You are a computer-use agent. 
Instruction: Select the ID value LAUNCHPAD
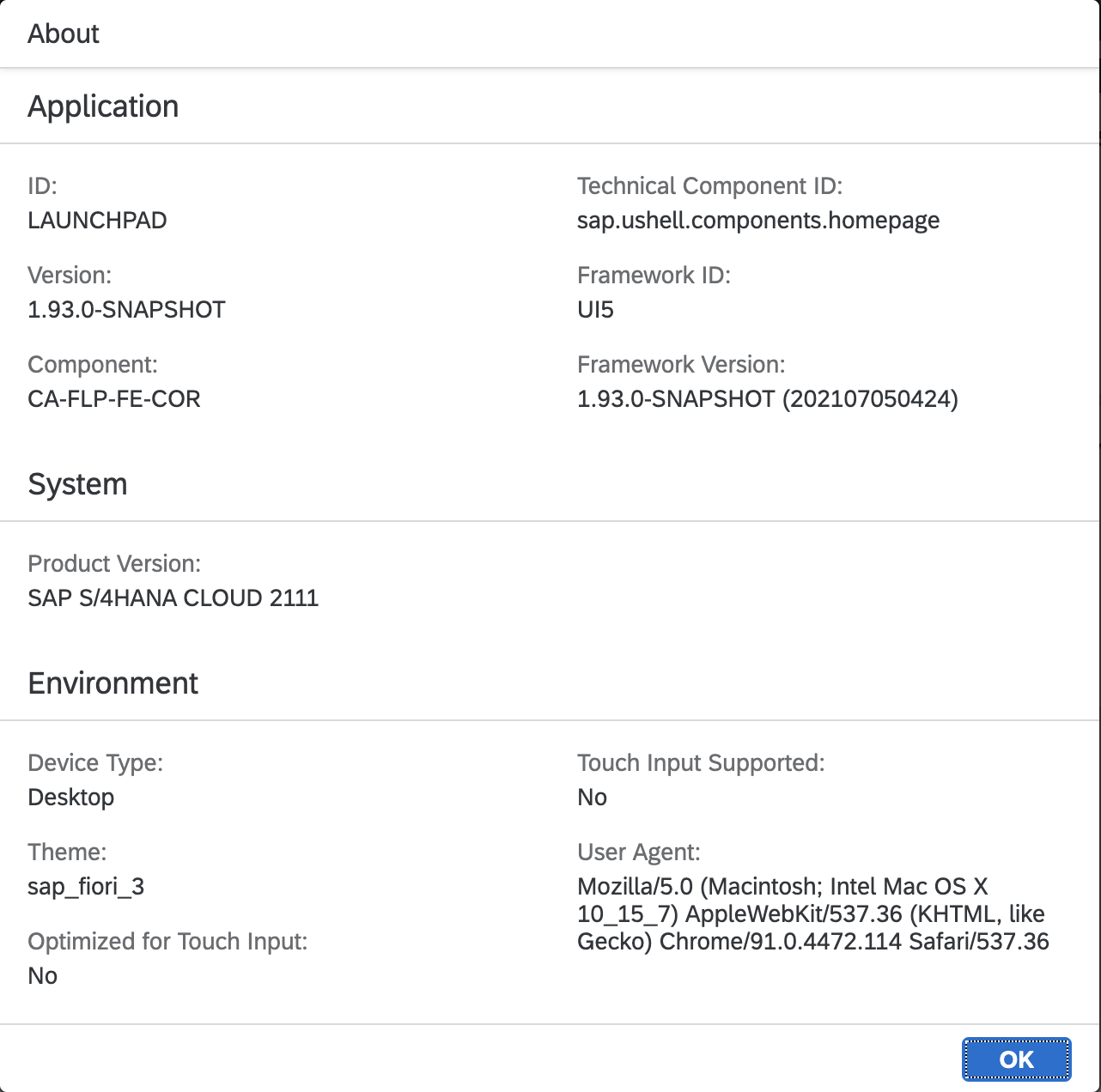97,221
